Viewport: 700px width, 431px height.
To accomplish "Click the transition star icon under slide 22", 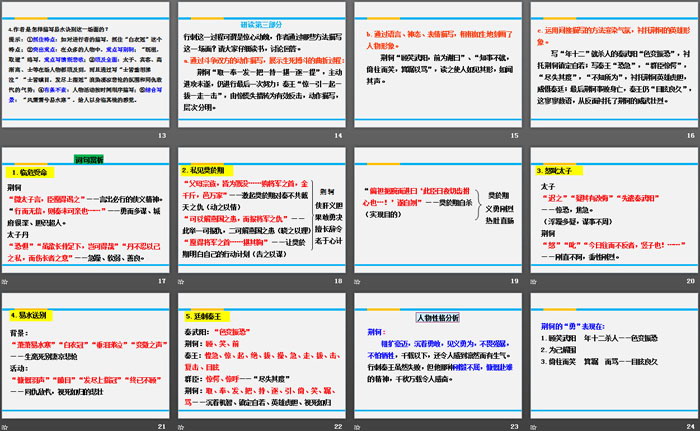I will pyautogui.click(x=183, y=425).
